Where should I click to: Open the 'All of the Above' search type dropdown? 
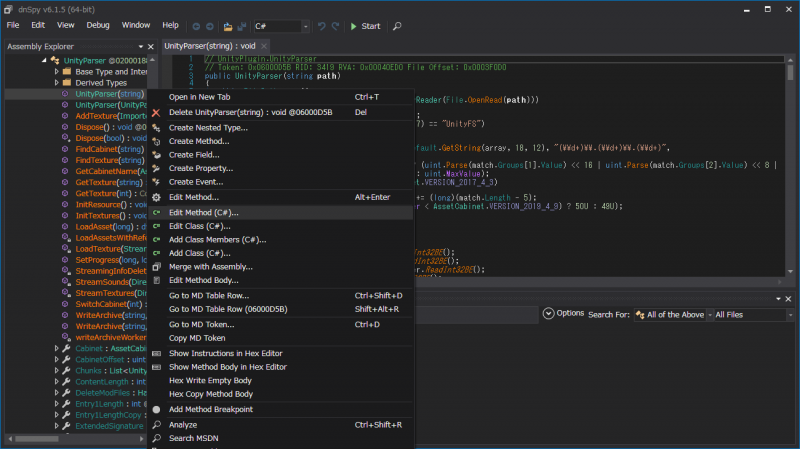(x=669, y=314)
